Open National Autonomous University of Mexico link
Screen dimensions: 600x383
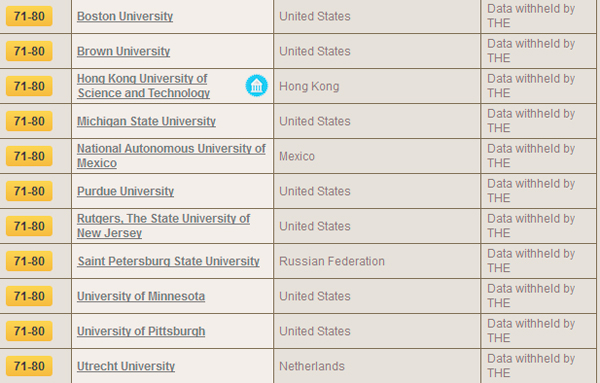point(171,156)
